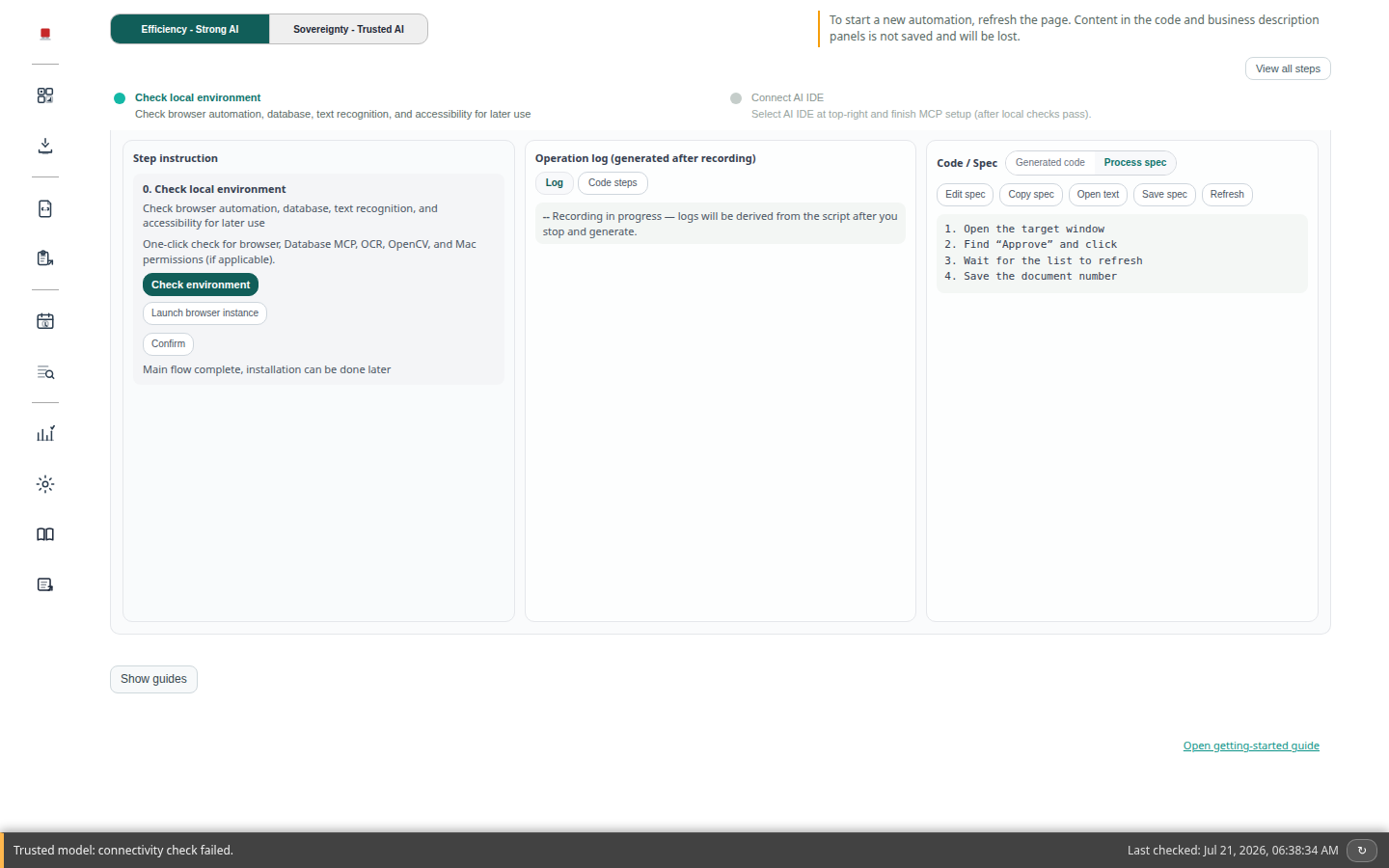
Task: Click the Show guides button
Action: (x=153, y=679)
